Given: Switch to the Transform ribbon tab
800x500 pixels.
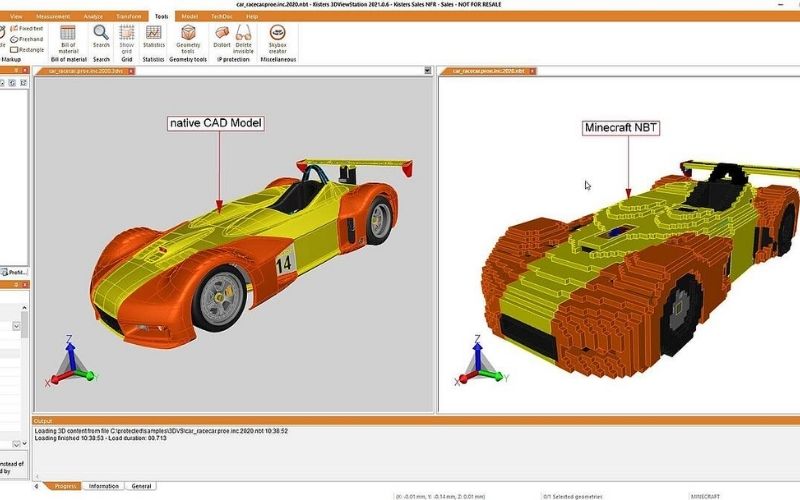Looking at the screenshot, I should click(129, 16).
